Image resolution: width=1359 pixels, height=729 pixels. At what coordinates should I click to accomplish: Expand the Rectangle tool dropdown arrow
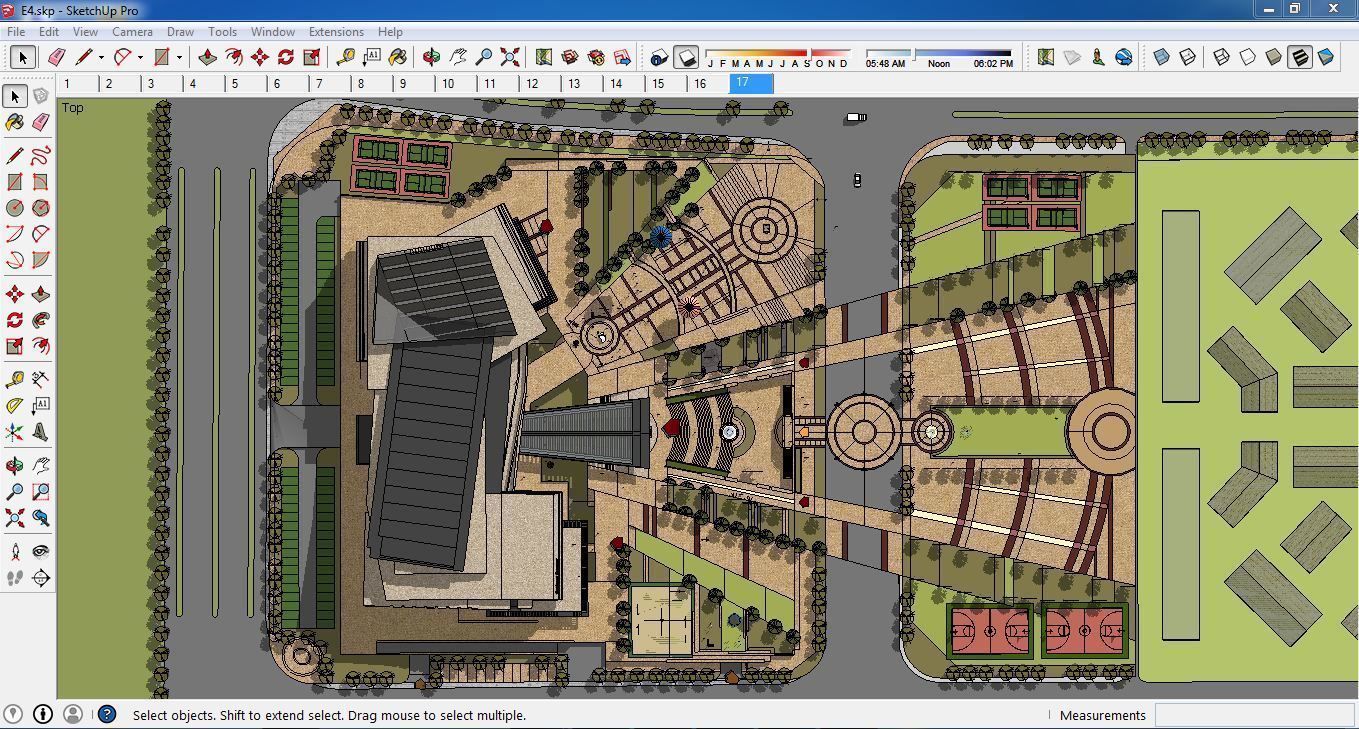point(179,57)
